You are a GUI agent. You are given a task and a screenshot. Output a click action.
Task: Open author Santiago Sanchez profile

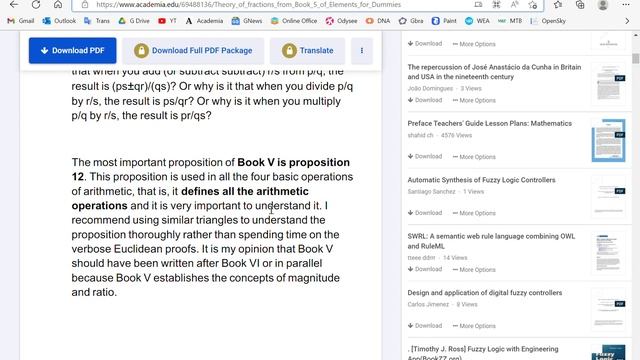[431, 191]
